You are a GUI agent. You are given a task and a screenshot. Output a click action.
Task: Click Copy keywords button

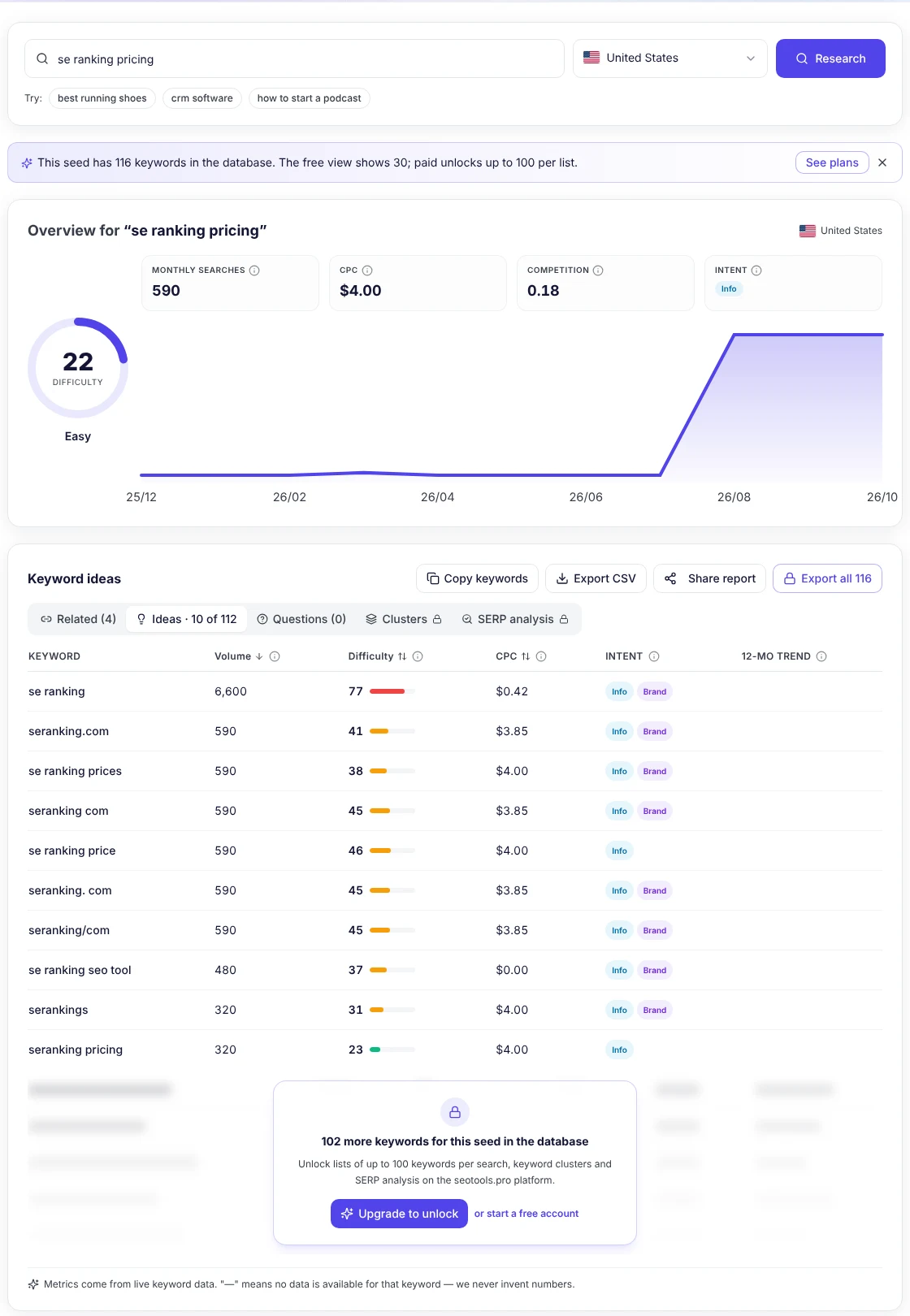[478, 578]
